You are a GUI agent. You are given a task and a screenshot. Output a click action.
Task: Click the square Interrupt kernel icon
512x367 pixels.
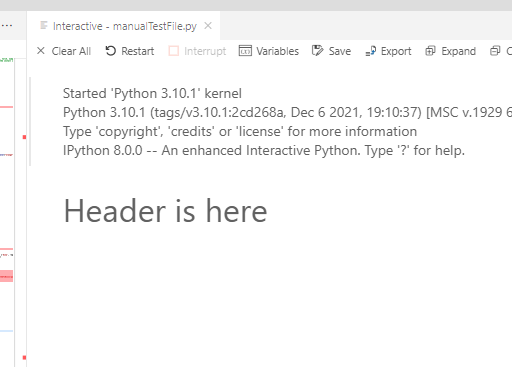tap(174, 51)
